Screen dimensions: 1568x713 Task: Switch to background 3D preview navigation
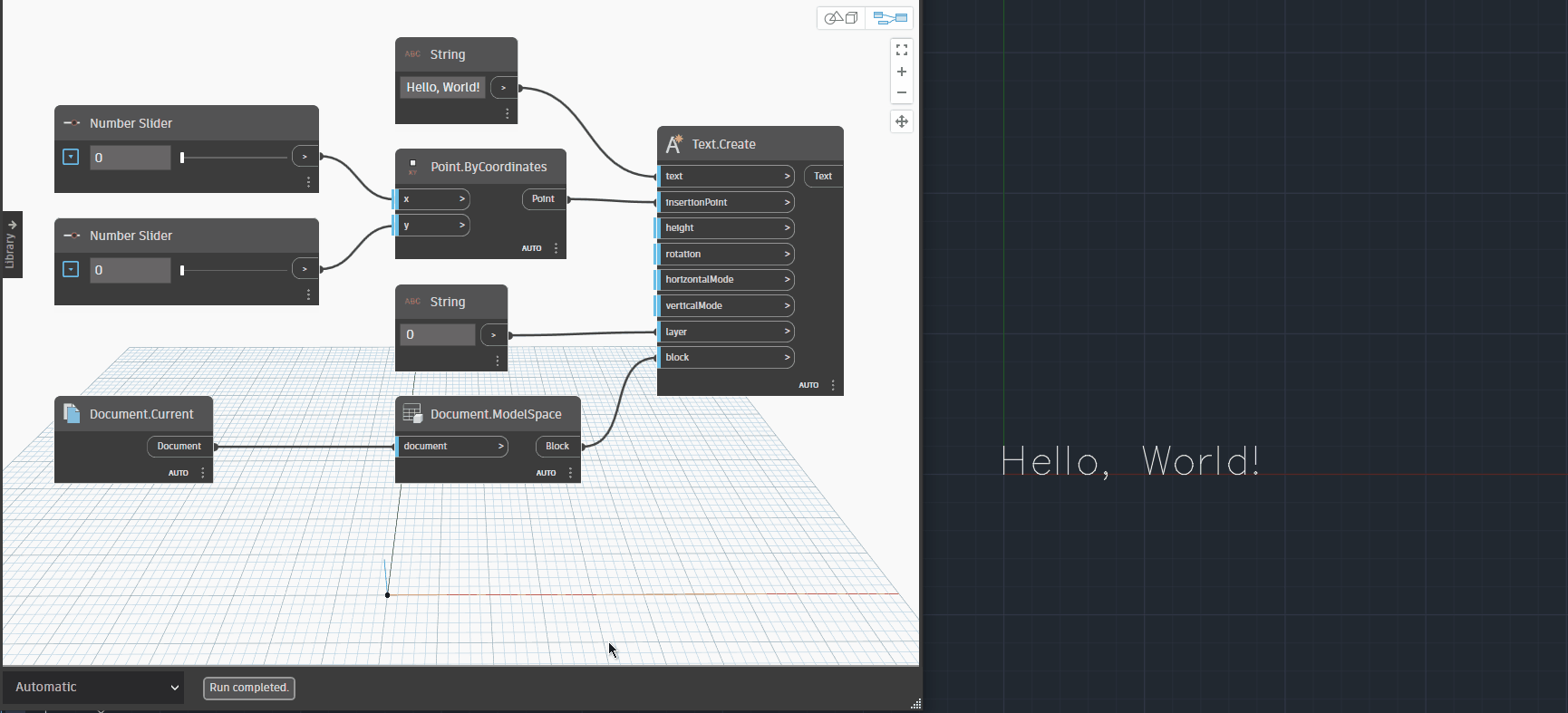tap(841, 18)
